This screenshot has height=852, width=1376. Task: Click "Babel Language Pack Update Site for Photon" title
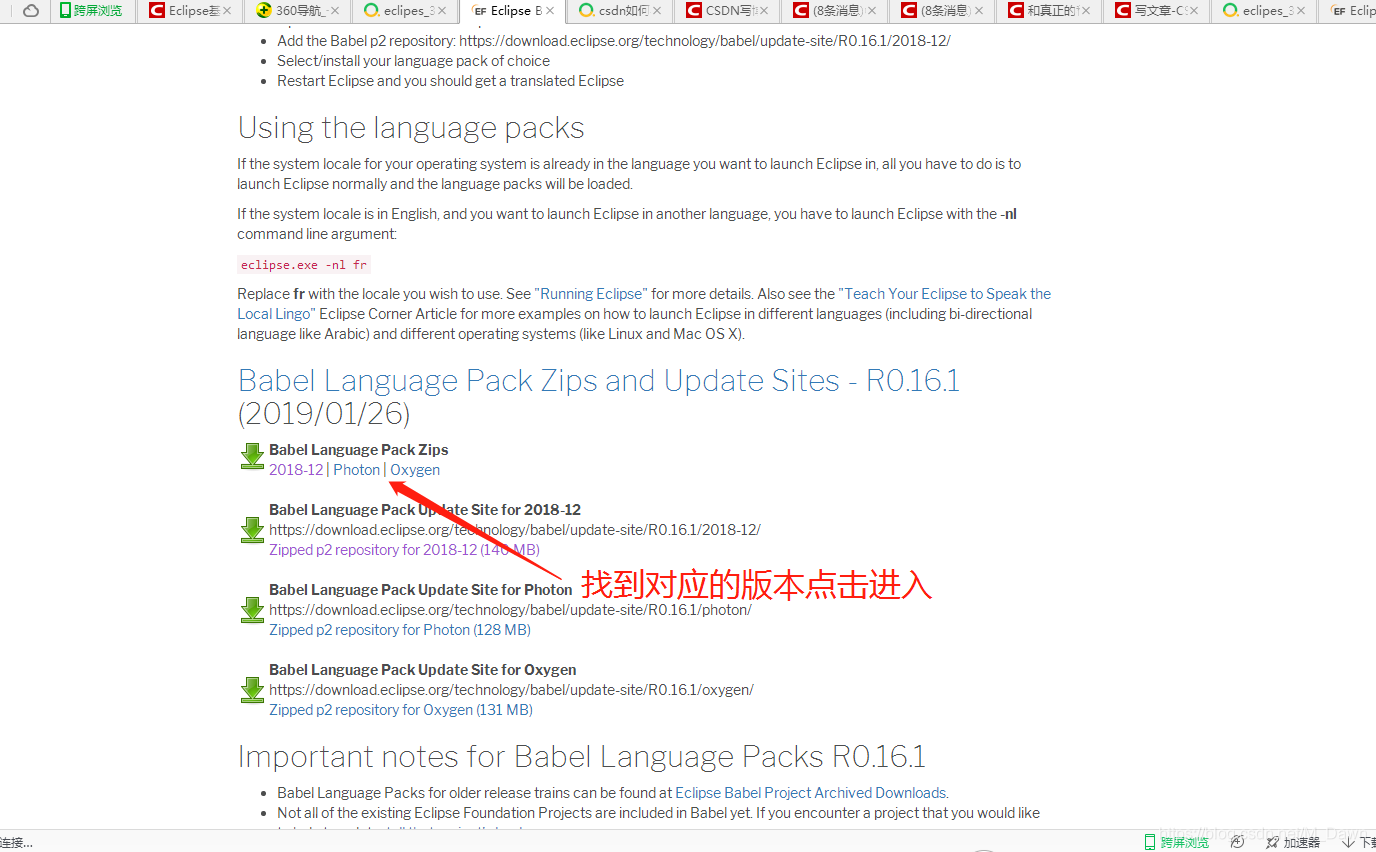(421, 590)
